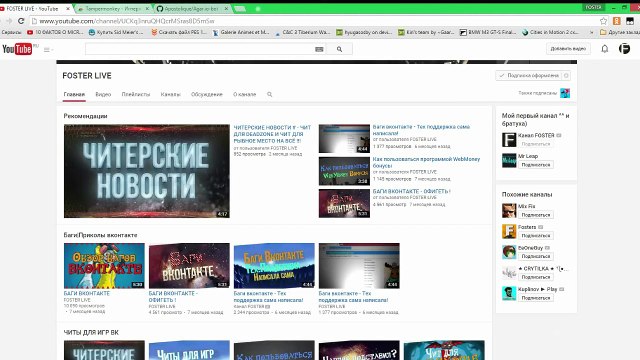Screen dimensions: 640x360
Task: Open the Обсуждение channel tab
Action: tap(207, 94)
